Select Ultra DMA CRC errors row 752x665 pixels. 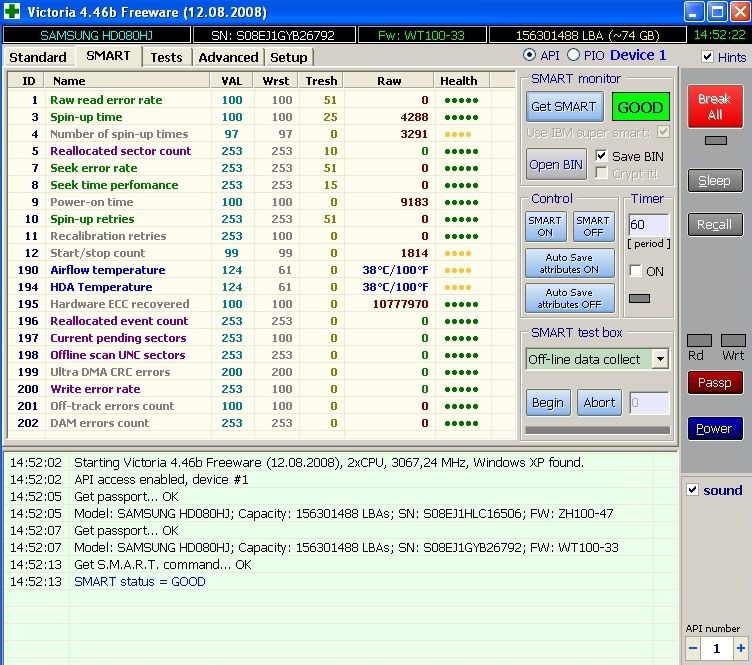tap(261, 372)
